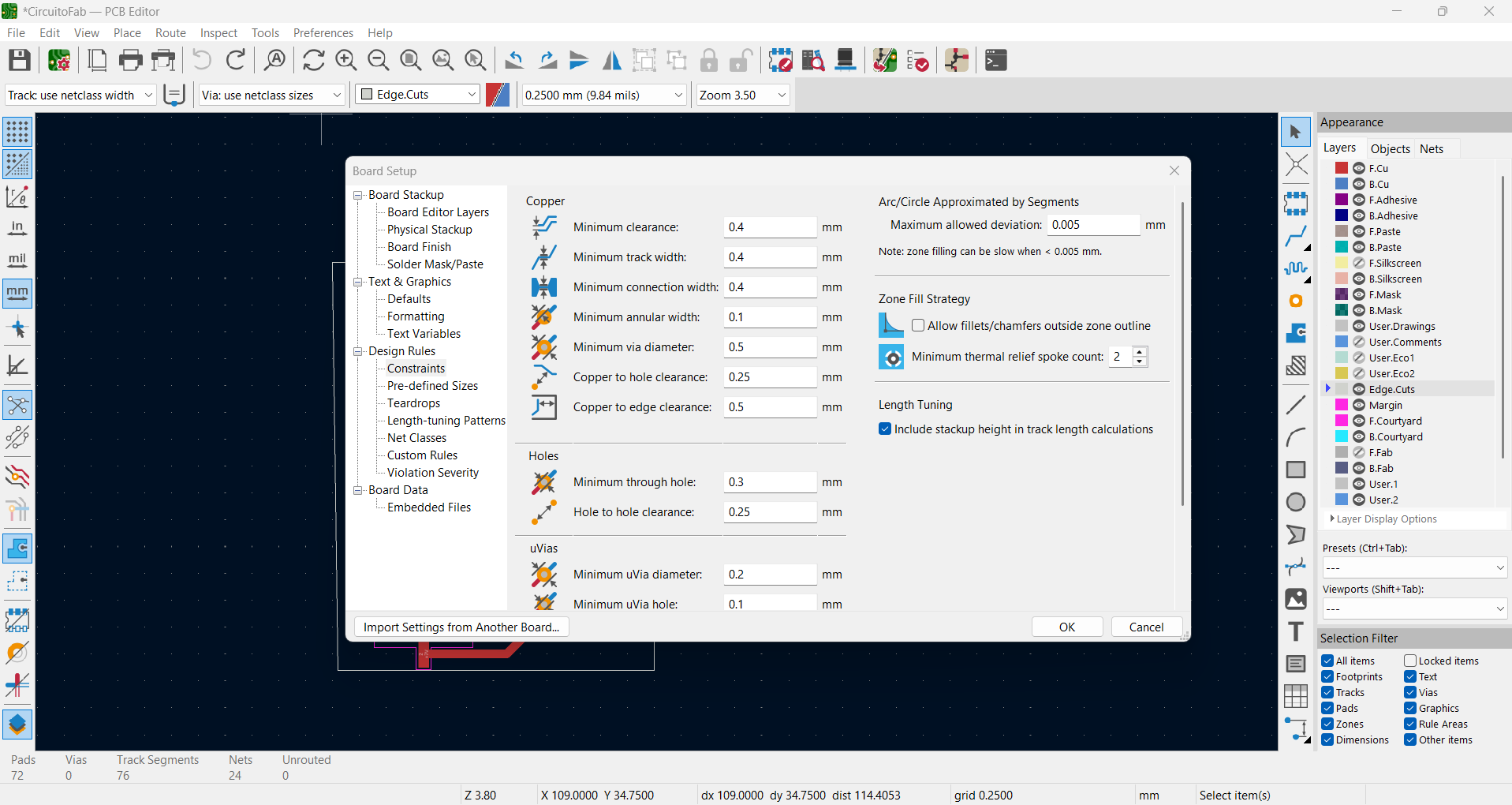
Task: Click the Undo arrow icon
Action: point(202,60)
